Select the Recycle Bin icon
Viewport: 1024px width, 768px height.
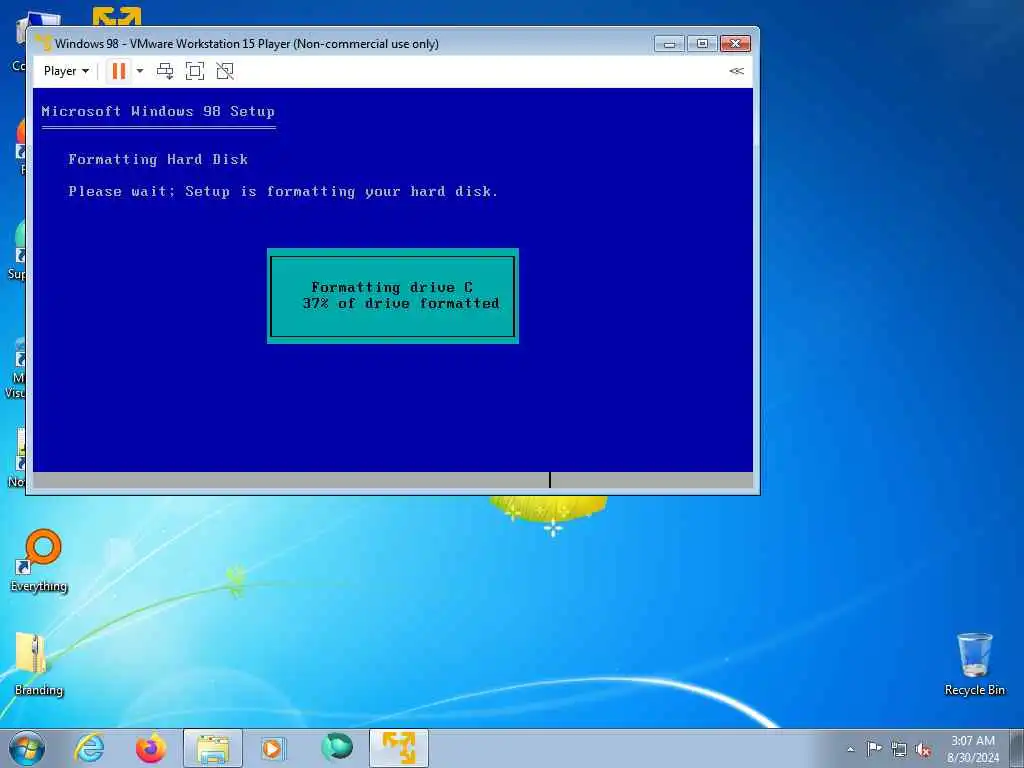974,664
